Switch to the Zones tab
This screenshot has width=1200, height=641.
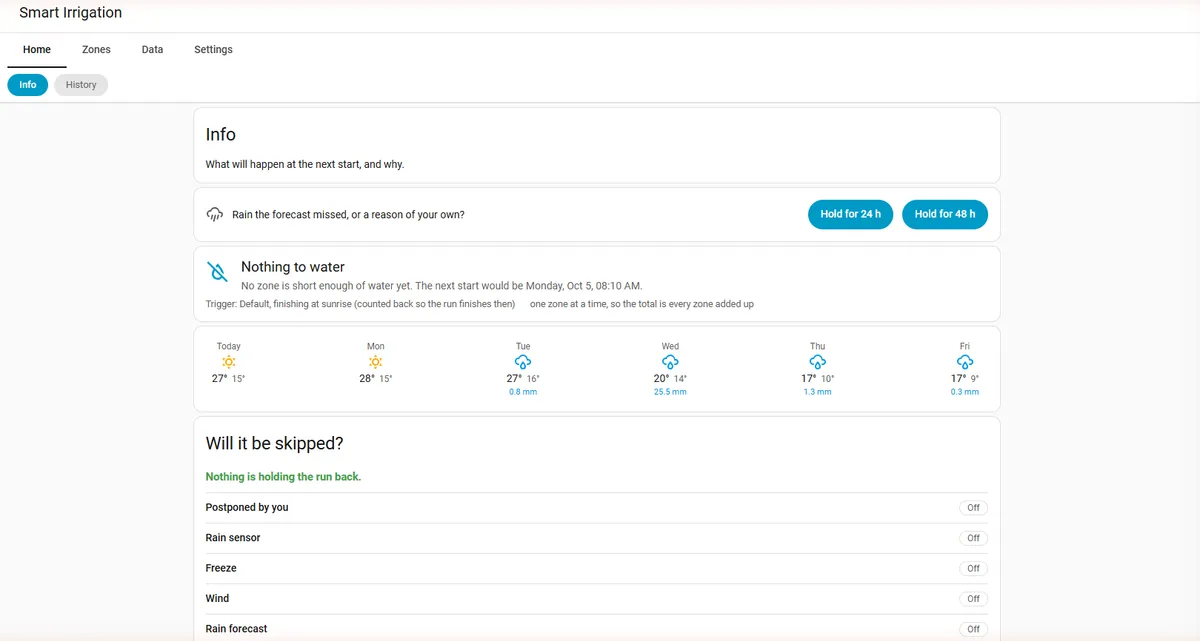point(96,49)
